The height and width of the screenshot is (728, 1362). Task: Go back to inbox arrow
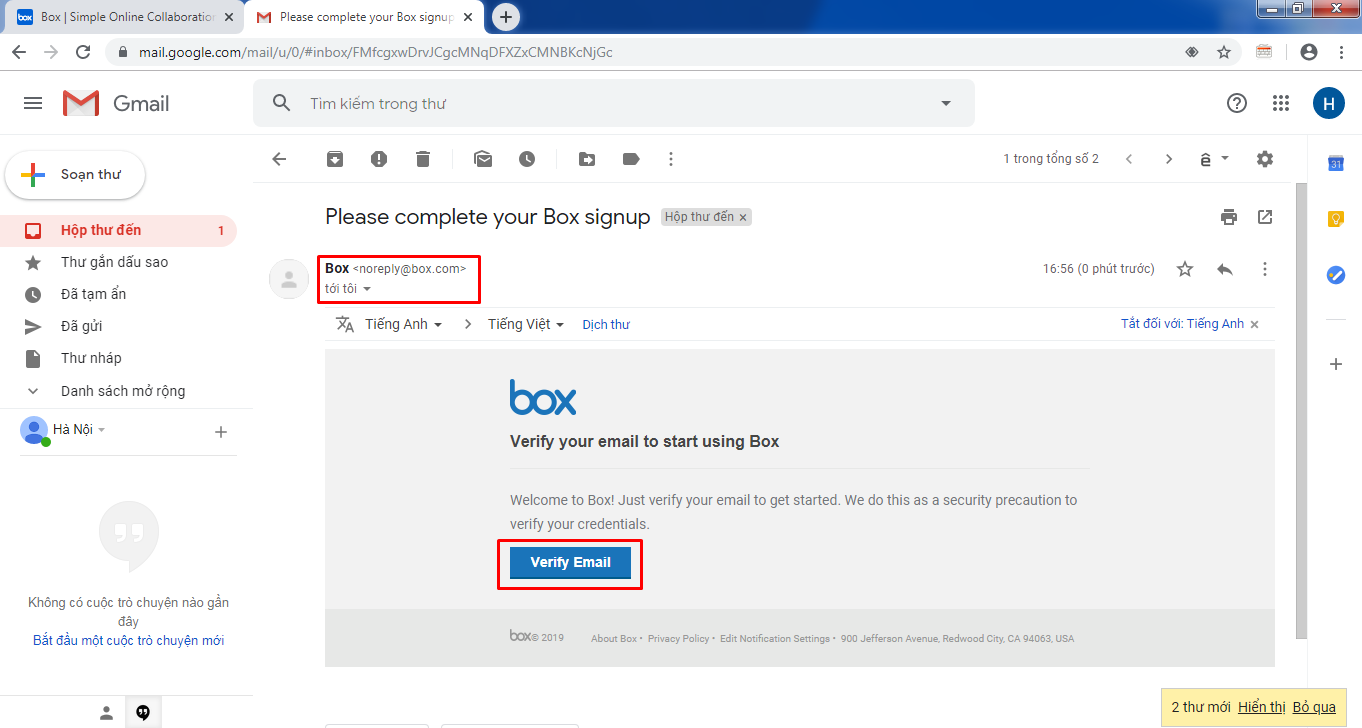click(279, 159)
